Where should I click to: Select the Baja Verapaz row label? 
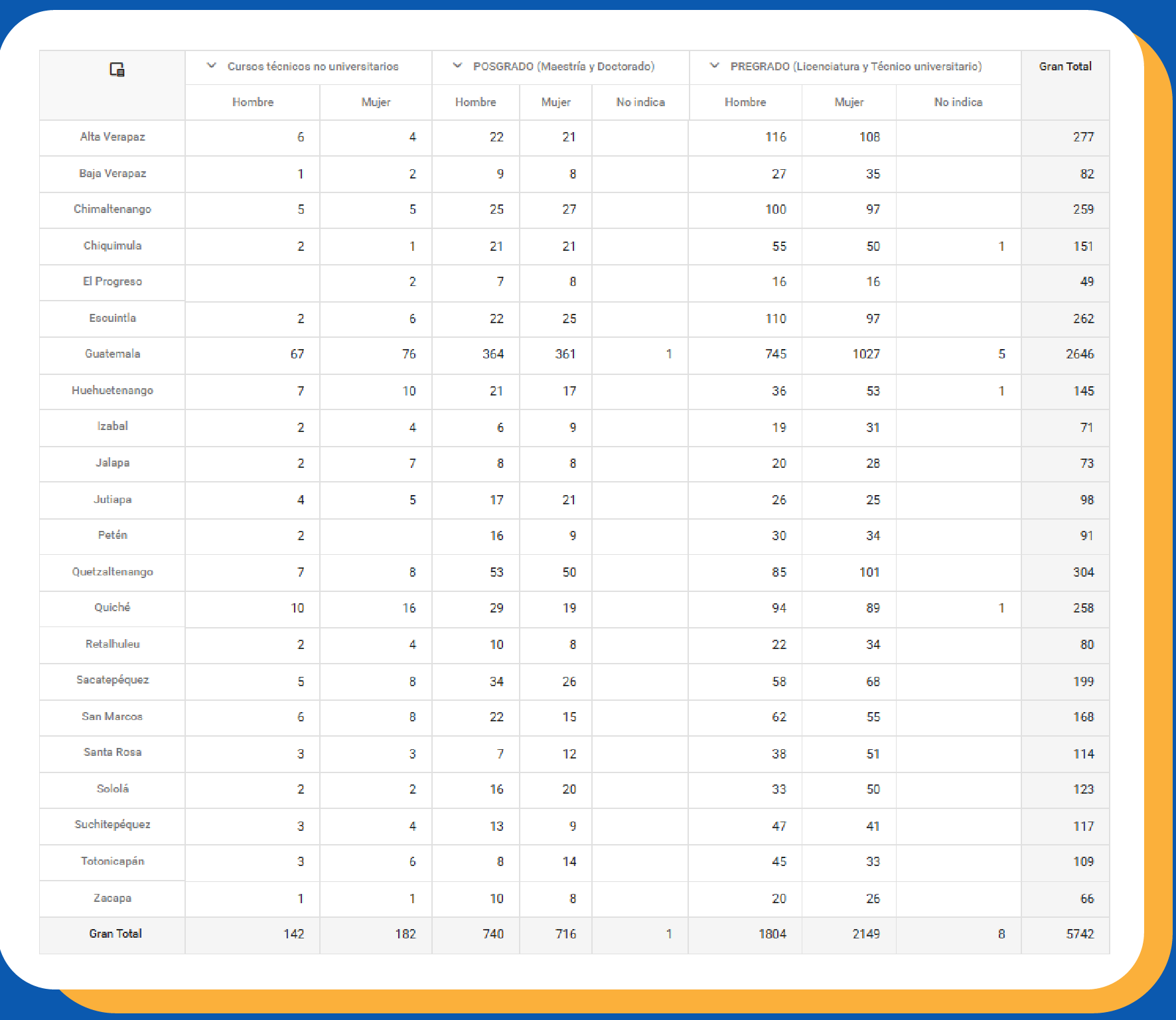click(113, 173)
